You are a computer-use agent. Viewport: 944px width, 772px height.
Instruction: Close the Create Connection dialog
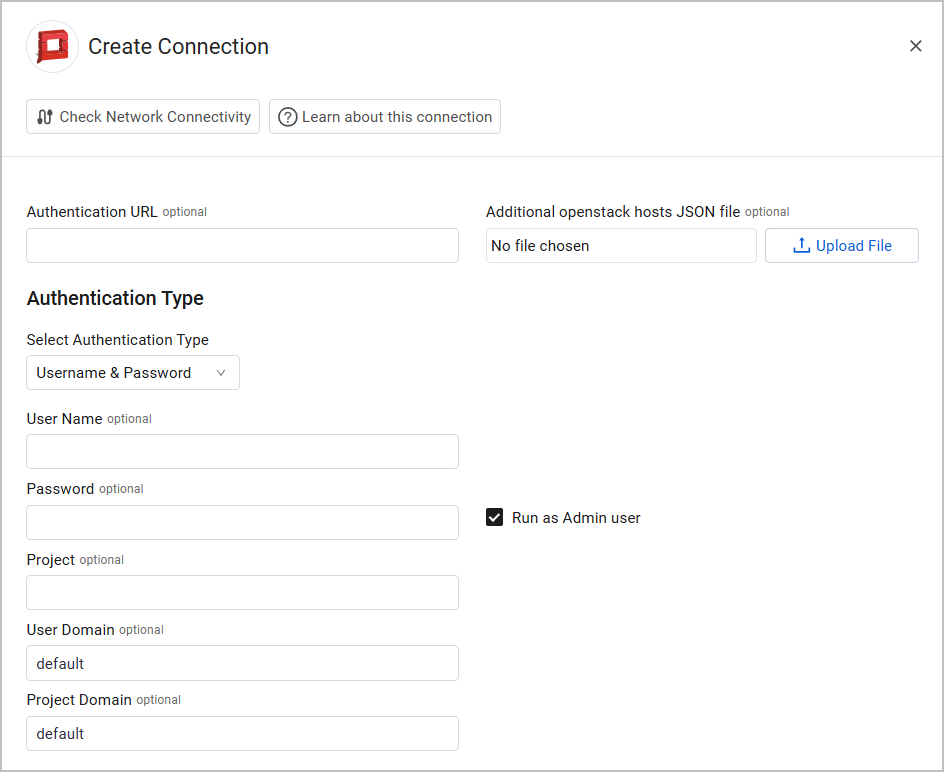(x=915, y=46)
